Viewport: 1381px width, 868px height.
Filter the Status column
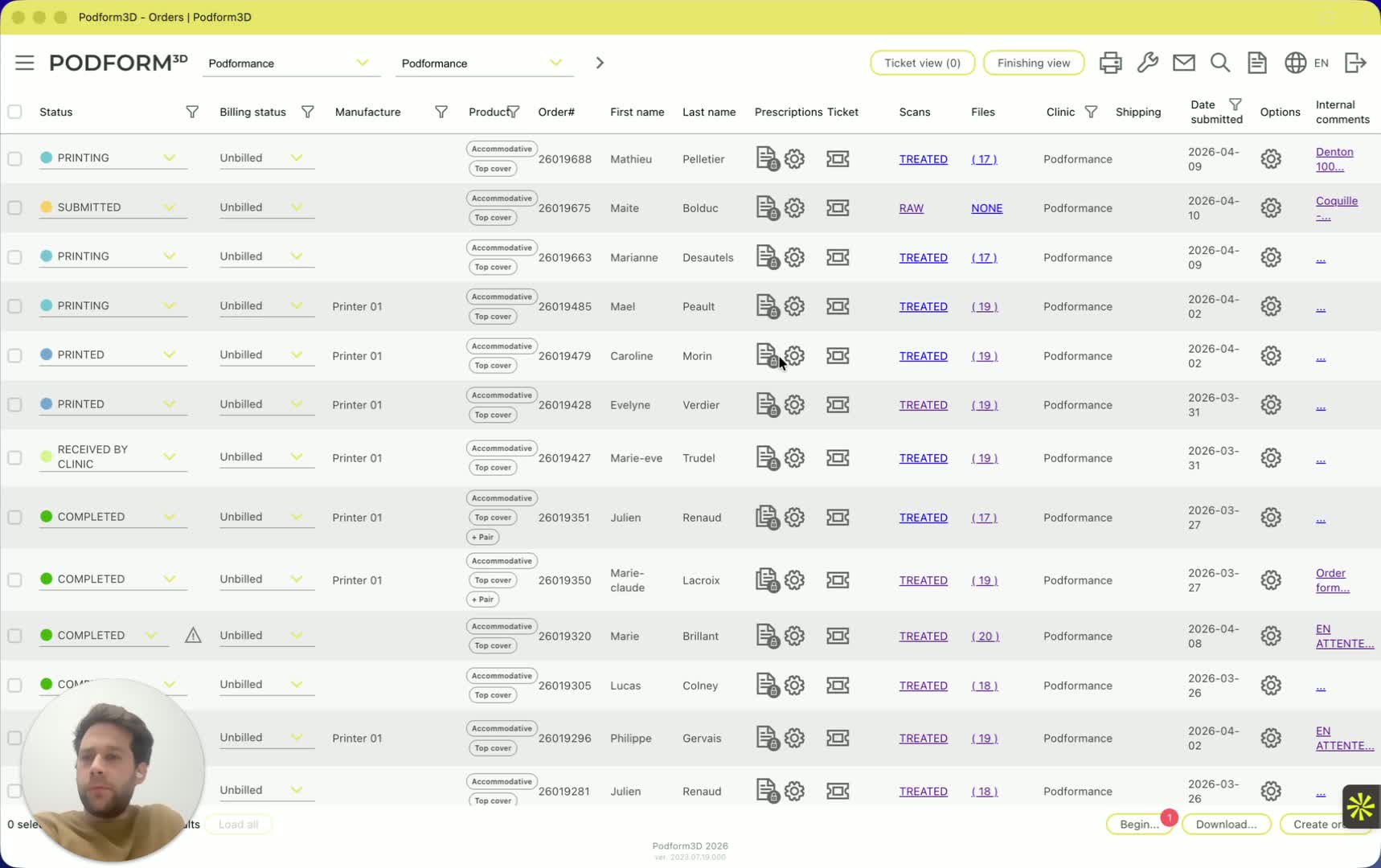192,112
